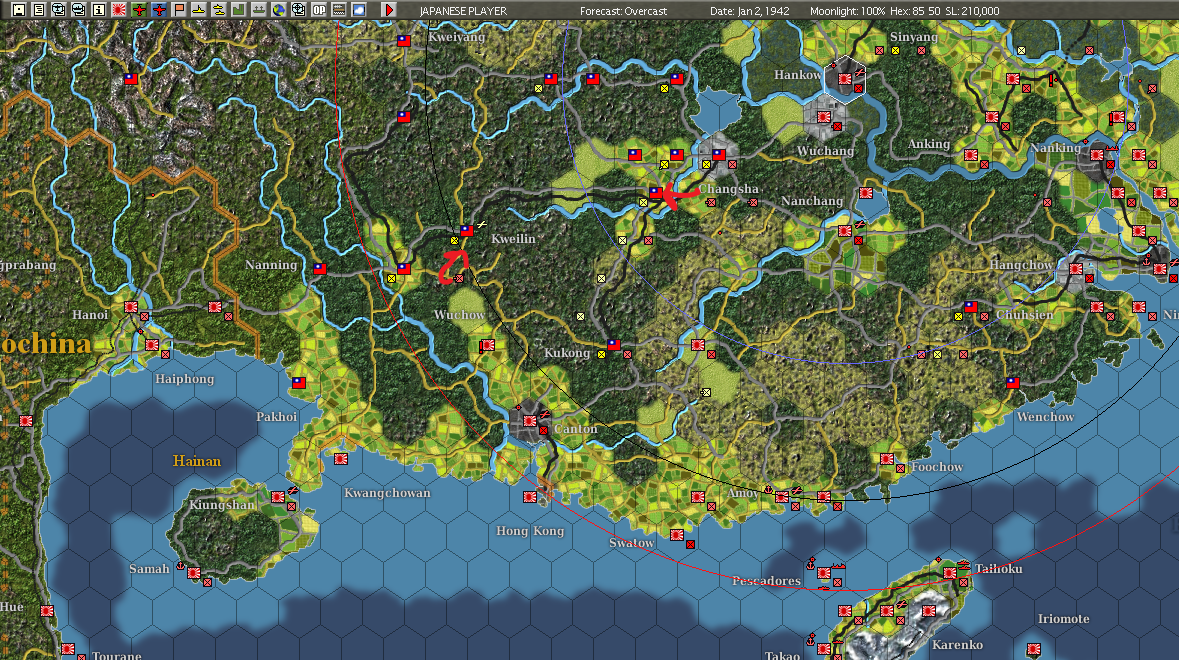The height and width of the screenshot is (660, 1179).
Task: Click the Nanchang city label
Action: (x=811, y=201)
